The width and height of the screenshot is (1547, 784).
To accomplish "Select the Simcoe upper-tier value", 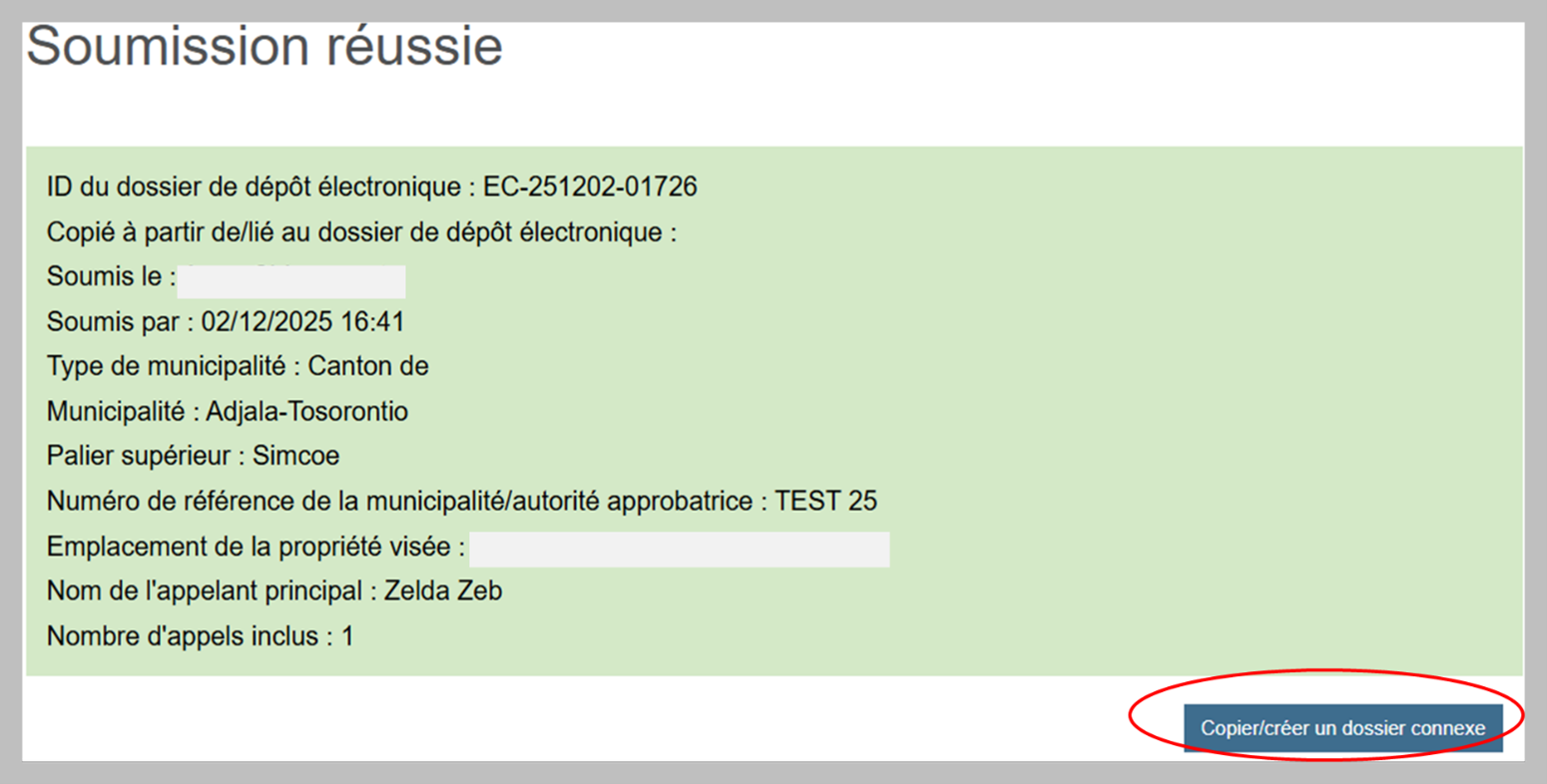I will click(295, 456).
